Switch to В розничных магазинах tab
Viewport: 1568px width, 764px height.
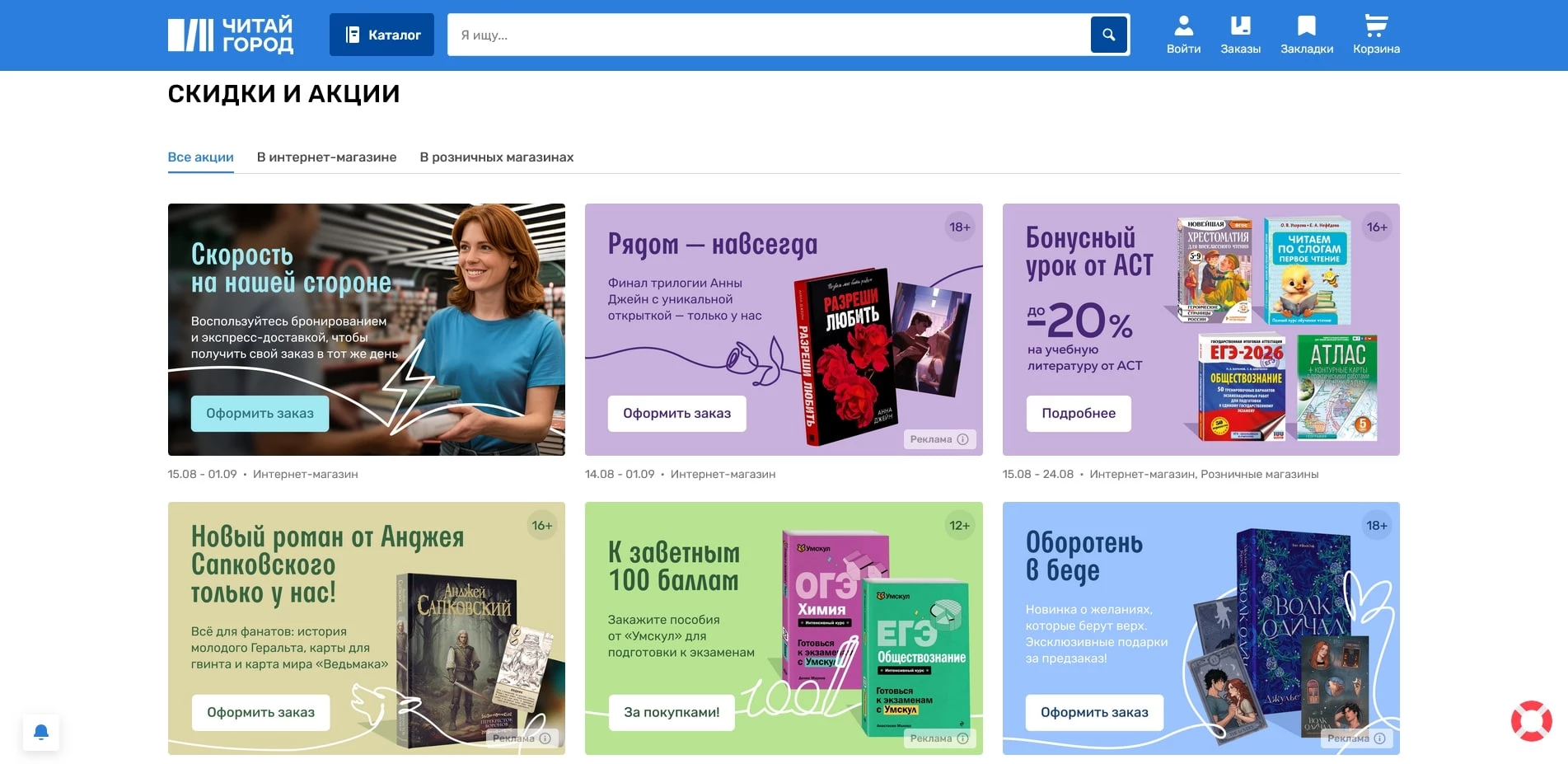[x=496, y=157]
